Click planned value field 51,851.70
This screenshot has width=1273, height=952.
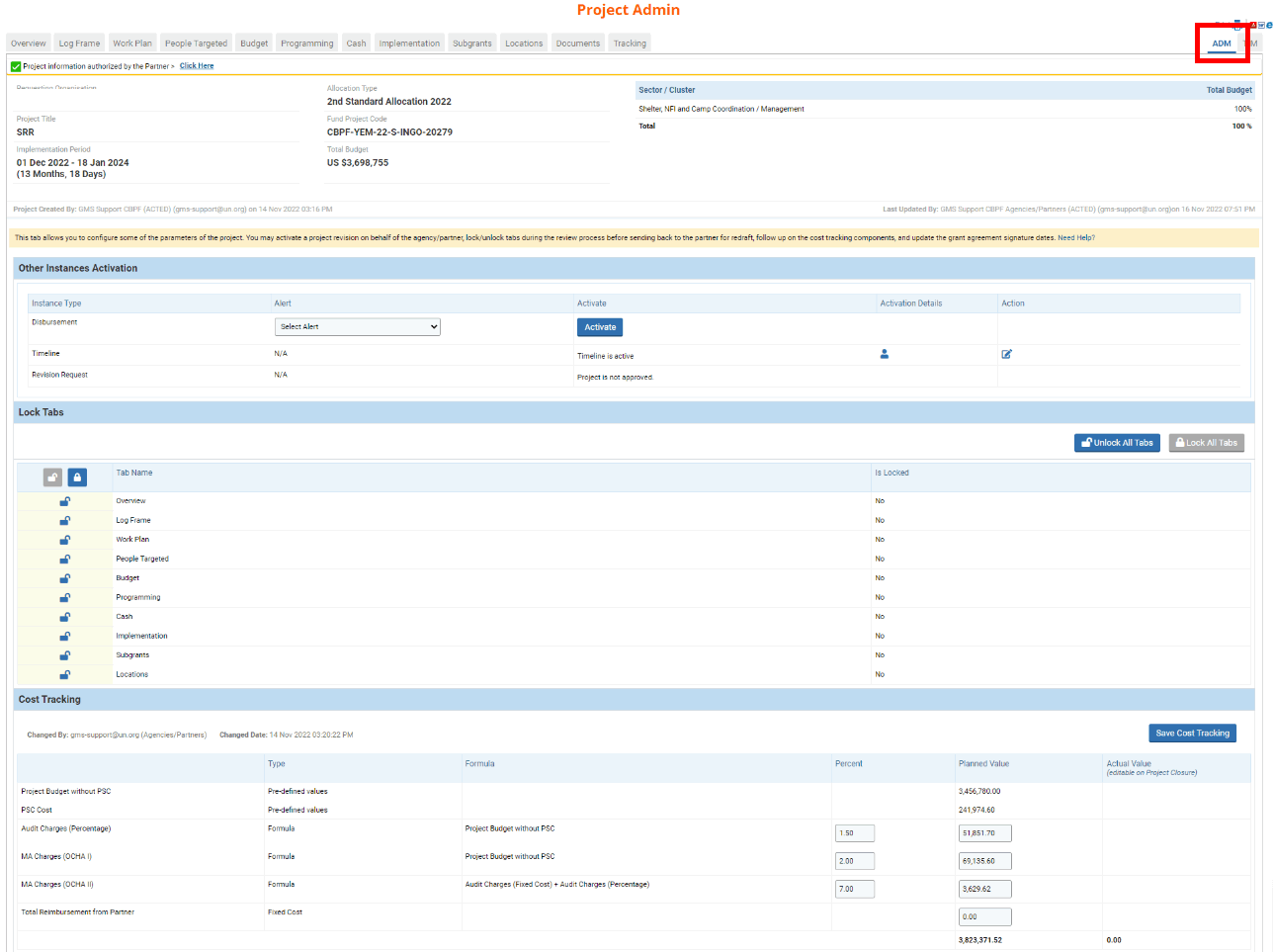(984, 833)
